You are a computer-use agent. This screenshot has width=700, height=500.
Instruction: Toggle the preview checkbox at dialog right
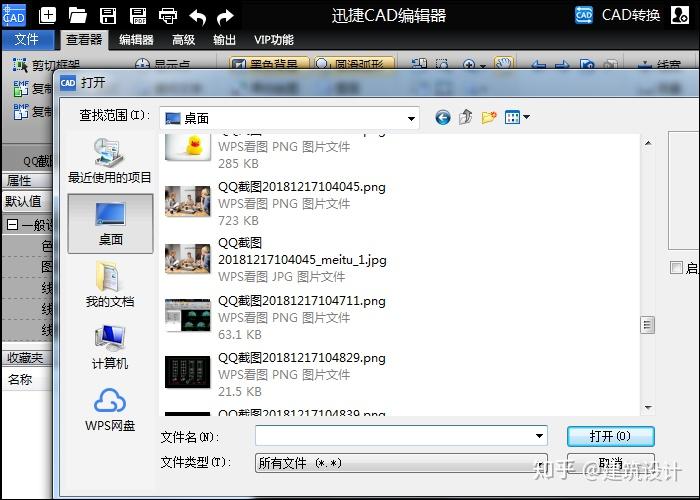pyautogui.click(x=676, y=267)
